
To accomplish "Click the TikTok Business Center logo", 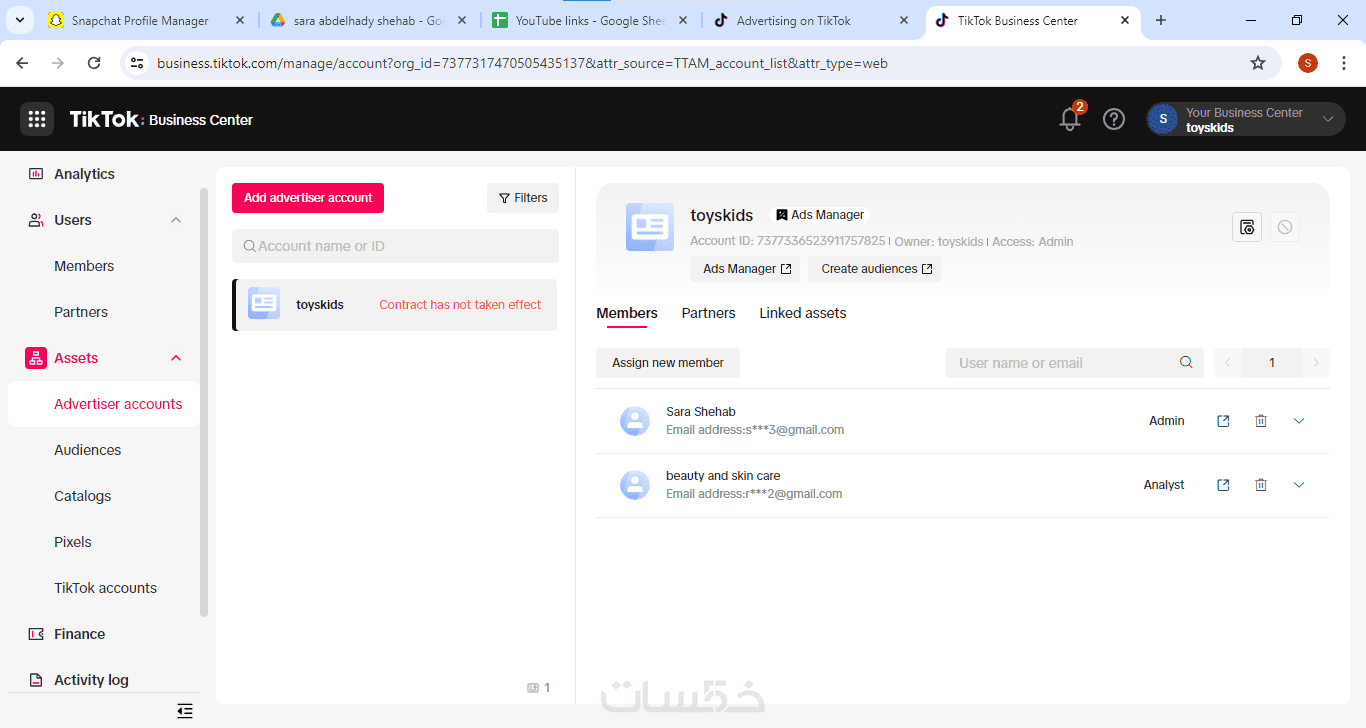I will coord(161,119).
